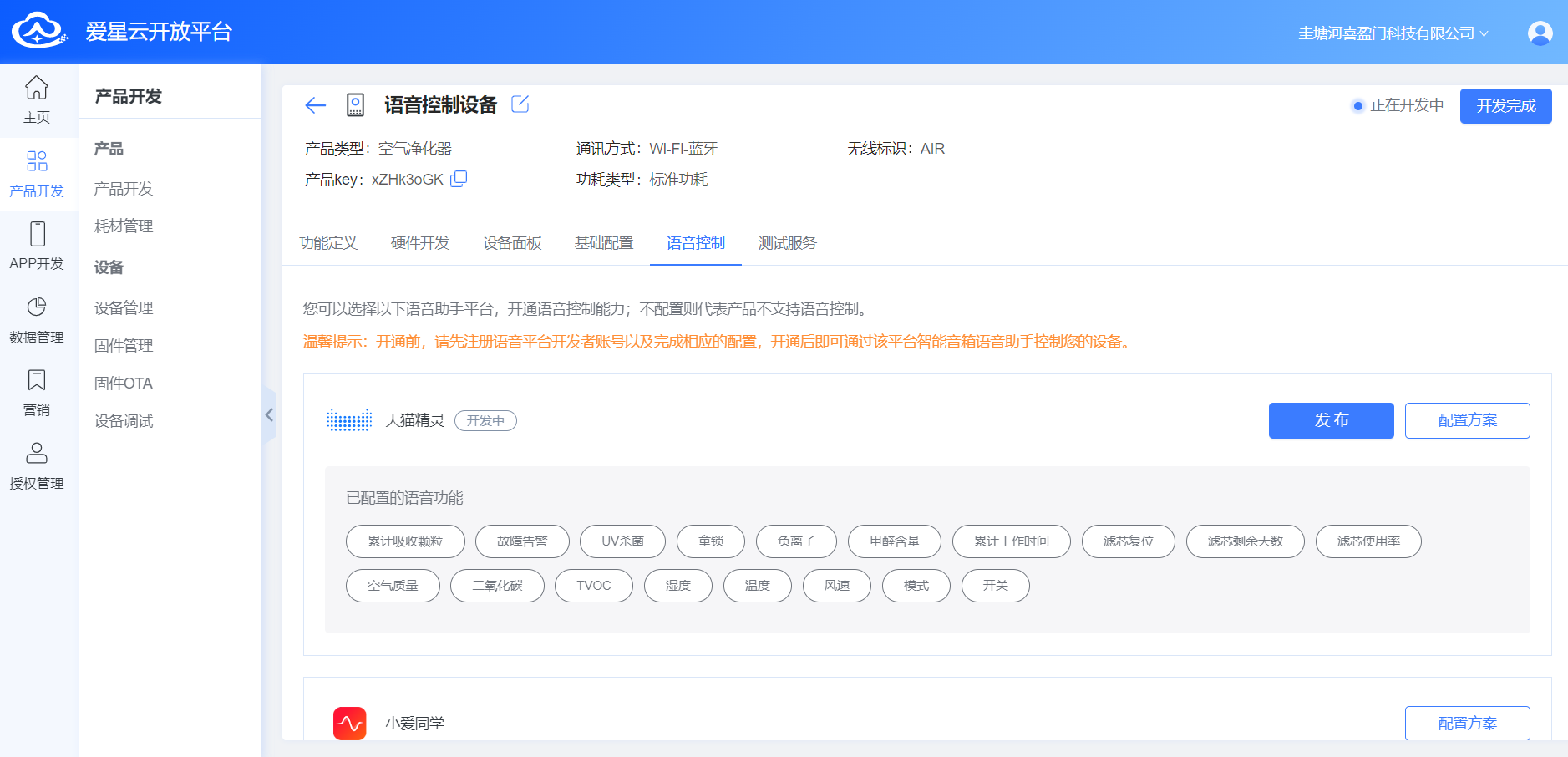Click the user avatar icon
Screen dimensions: 1568x757
pos(1540,33)
